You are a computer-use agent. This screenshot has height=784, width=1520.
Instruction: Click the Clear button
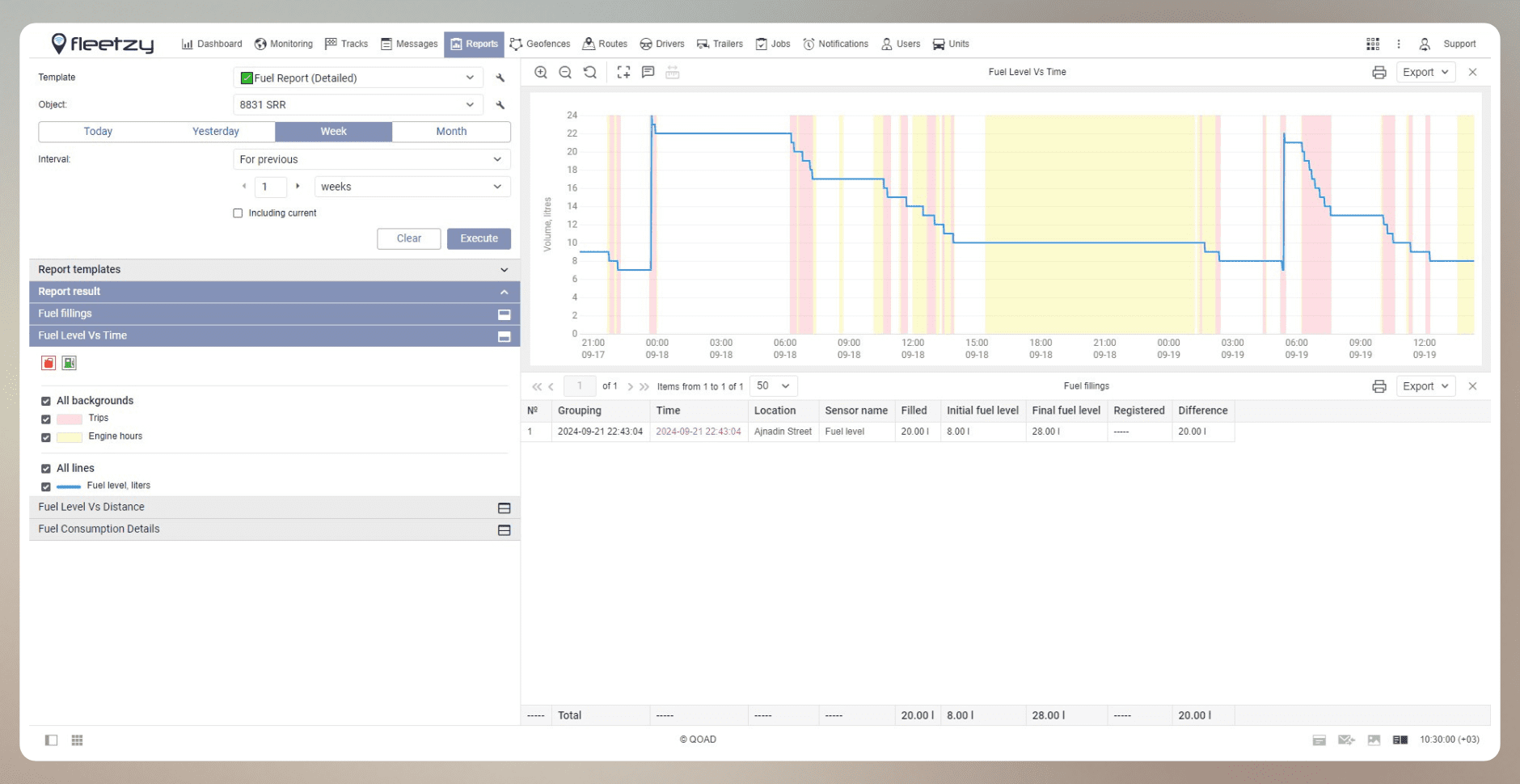(408, 238)
